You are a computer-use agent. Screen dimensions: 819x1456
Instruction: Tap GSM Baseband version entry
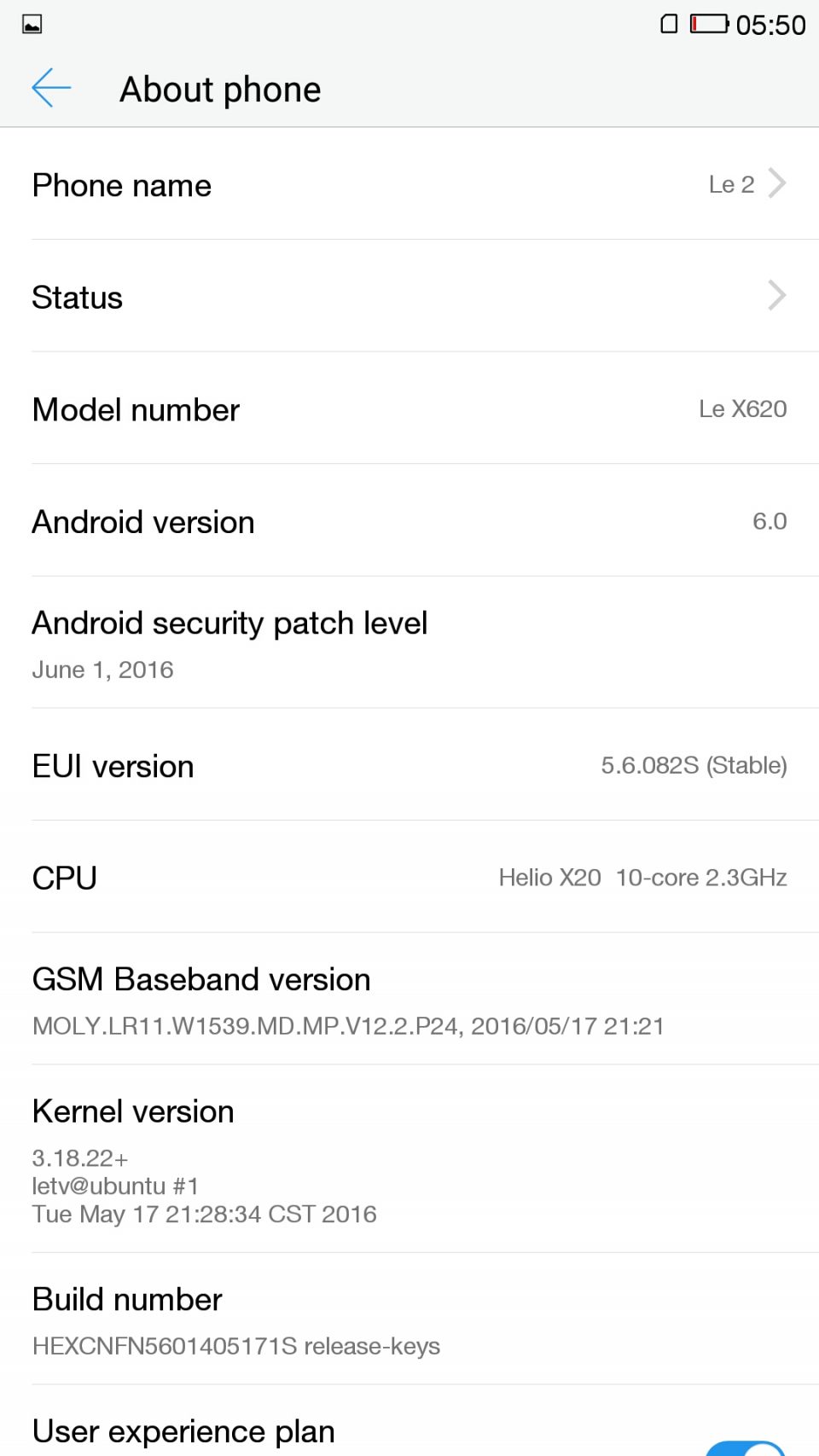coord(409,1000)
